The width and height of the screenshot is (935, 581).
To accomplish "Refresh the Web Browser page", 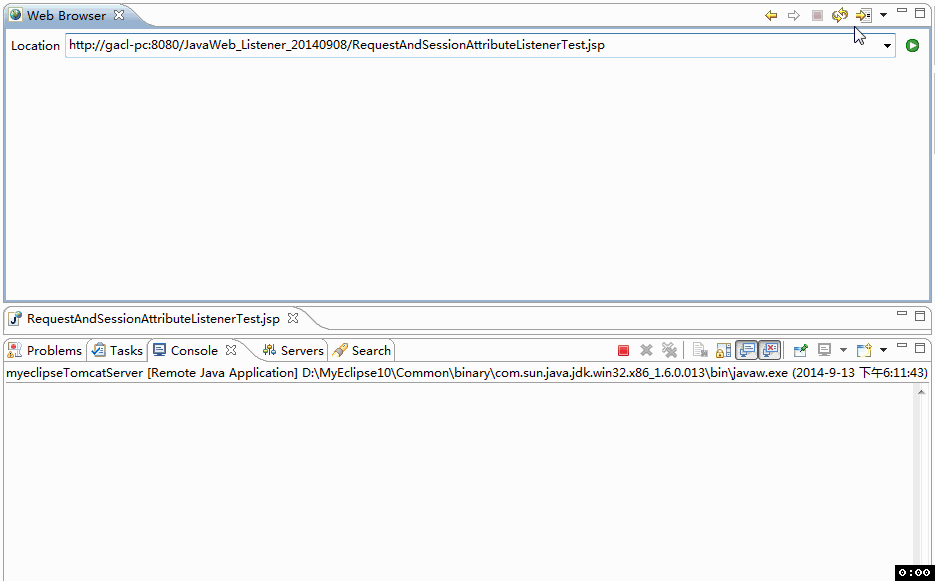I will [x=840, y=15].
